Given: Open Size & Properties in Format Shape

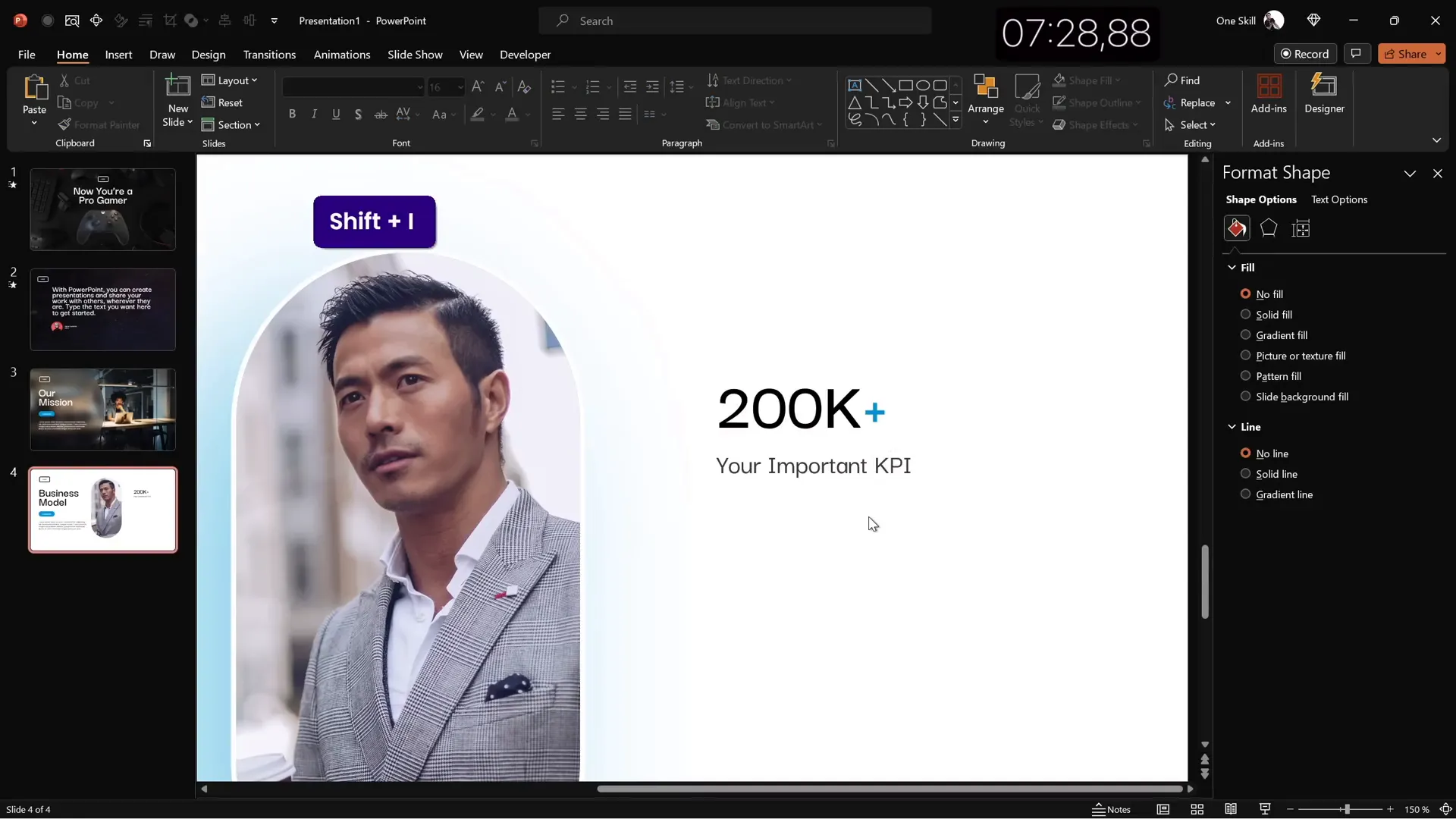Looking at the screenshot, I should click(x=1301, y=228).
